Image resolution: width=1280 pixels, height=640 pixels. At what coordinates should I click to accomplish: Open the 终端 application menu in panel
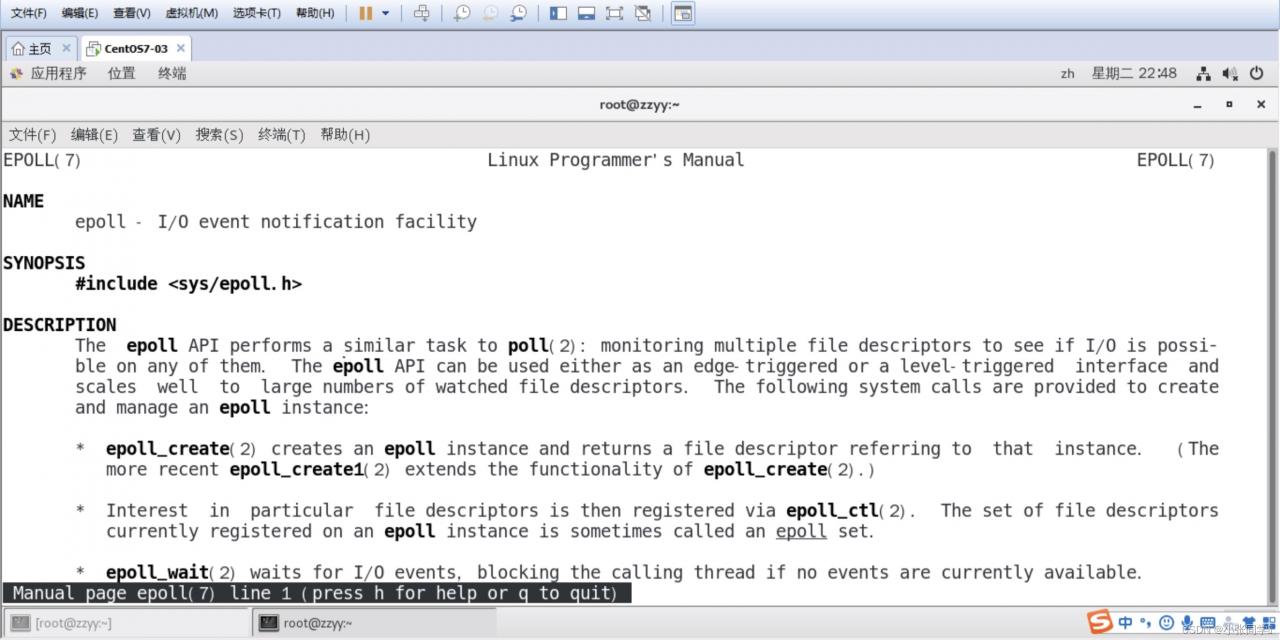click(x=172, y=73)
